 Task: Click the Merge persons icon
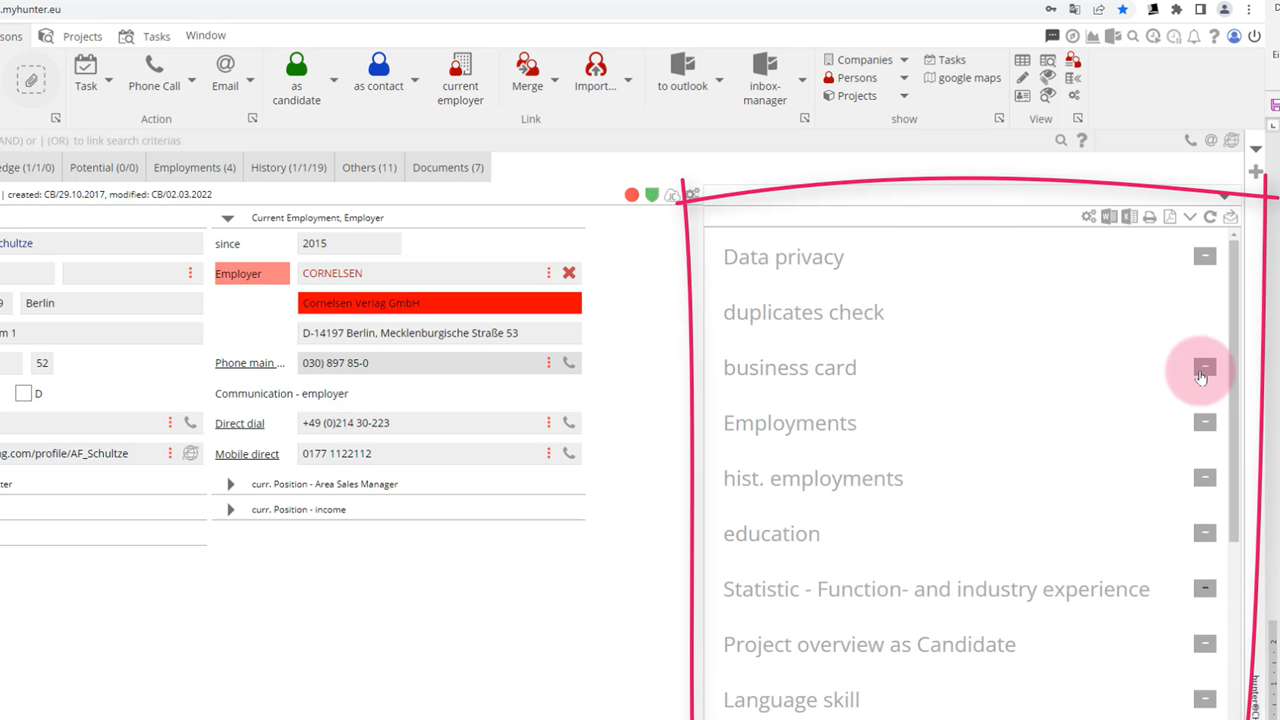pos(527,66)
